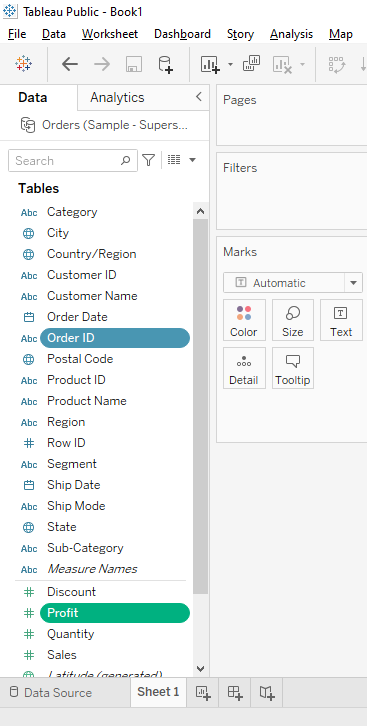Screen dimensions: 367x726
Task: Click the Text marks card button
Action: 341,320
